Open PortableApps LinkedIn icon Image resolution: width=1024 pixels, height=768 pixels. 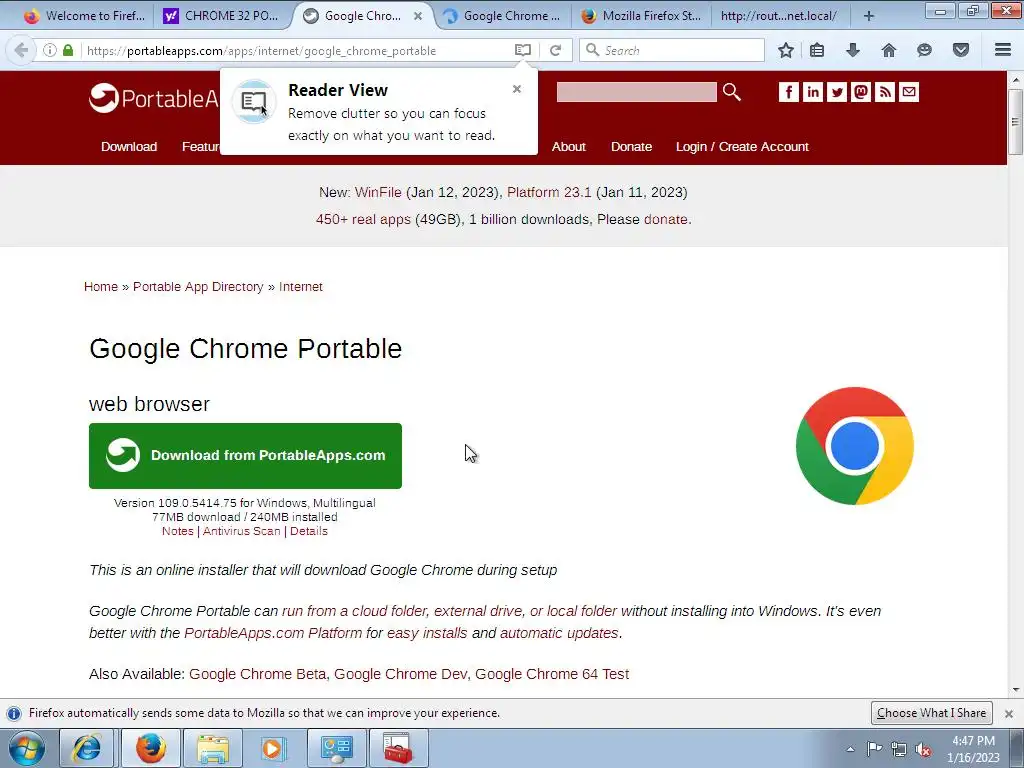click(812, 92)
